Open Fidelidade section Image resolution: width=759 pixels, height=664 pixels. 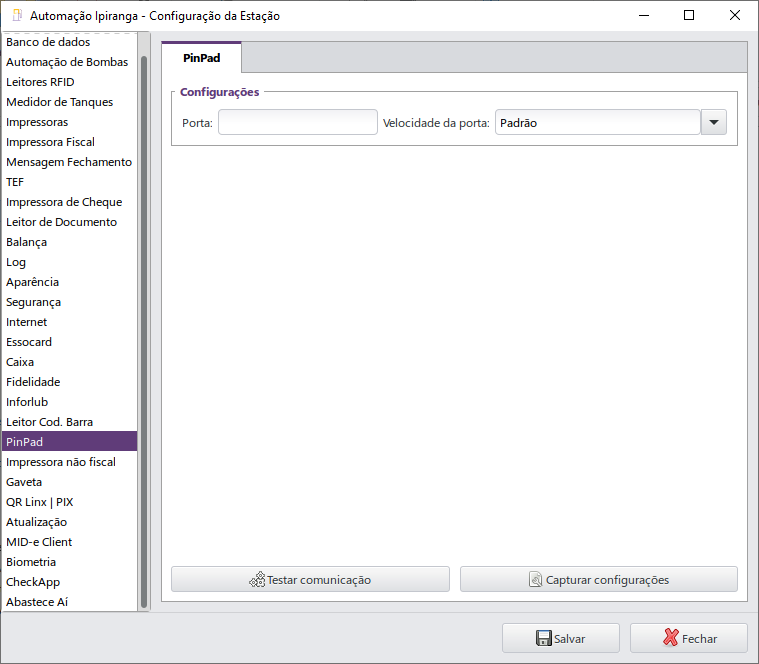coord(70,382)
